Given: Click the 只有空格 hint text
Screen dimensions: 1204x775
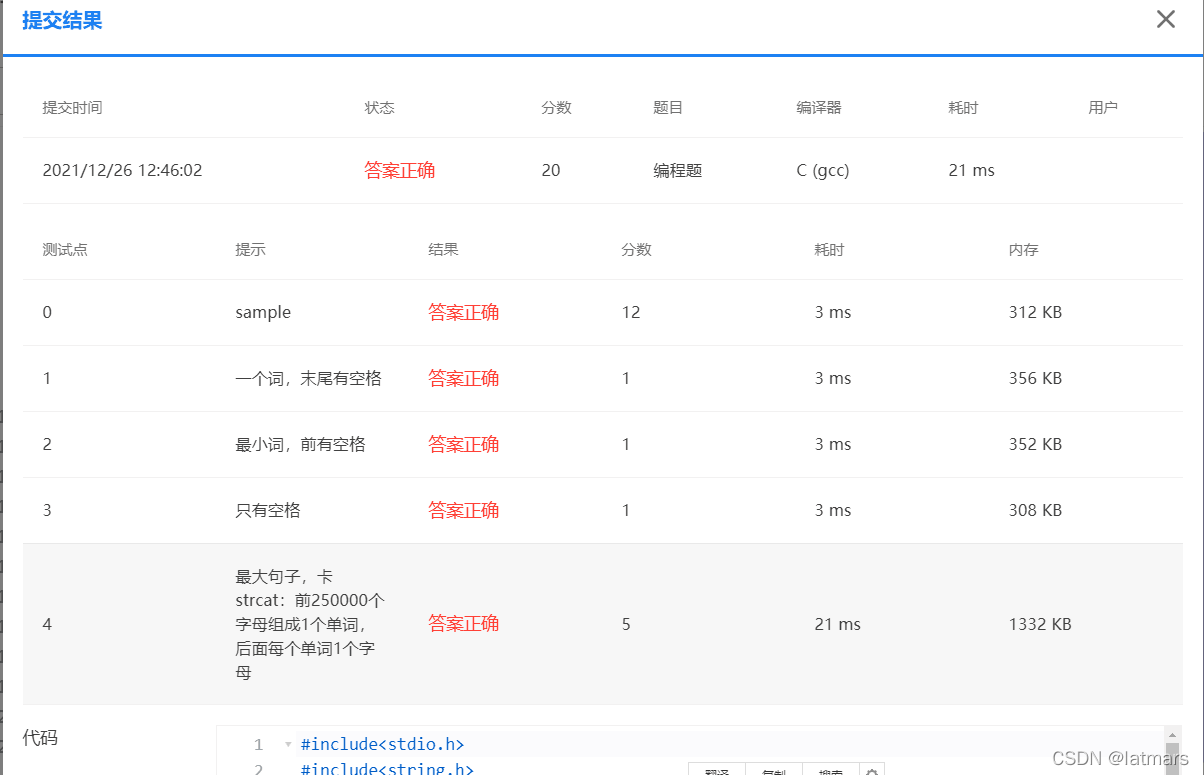Looking at the screenshot, I should pyautogui.click(x=268, y=510).
